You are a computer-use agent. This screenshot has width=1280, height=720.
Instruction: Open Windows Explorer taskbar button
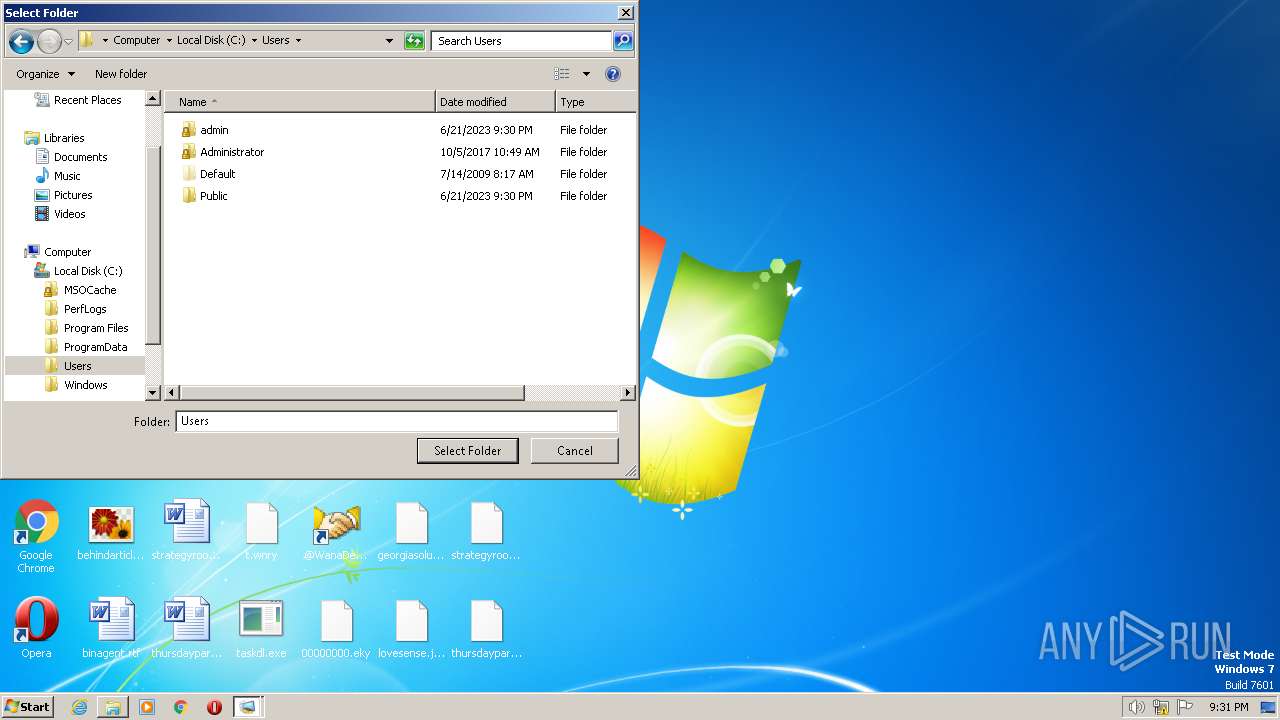(113, 707)
